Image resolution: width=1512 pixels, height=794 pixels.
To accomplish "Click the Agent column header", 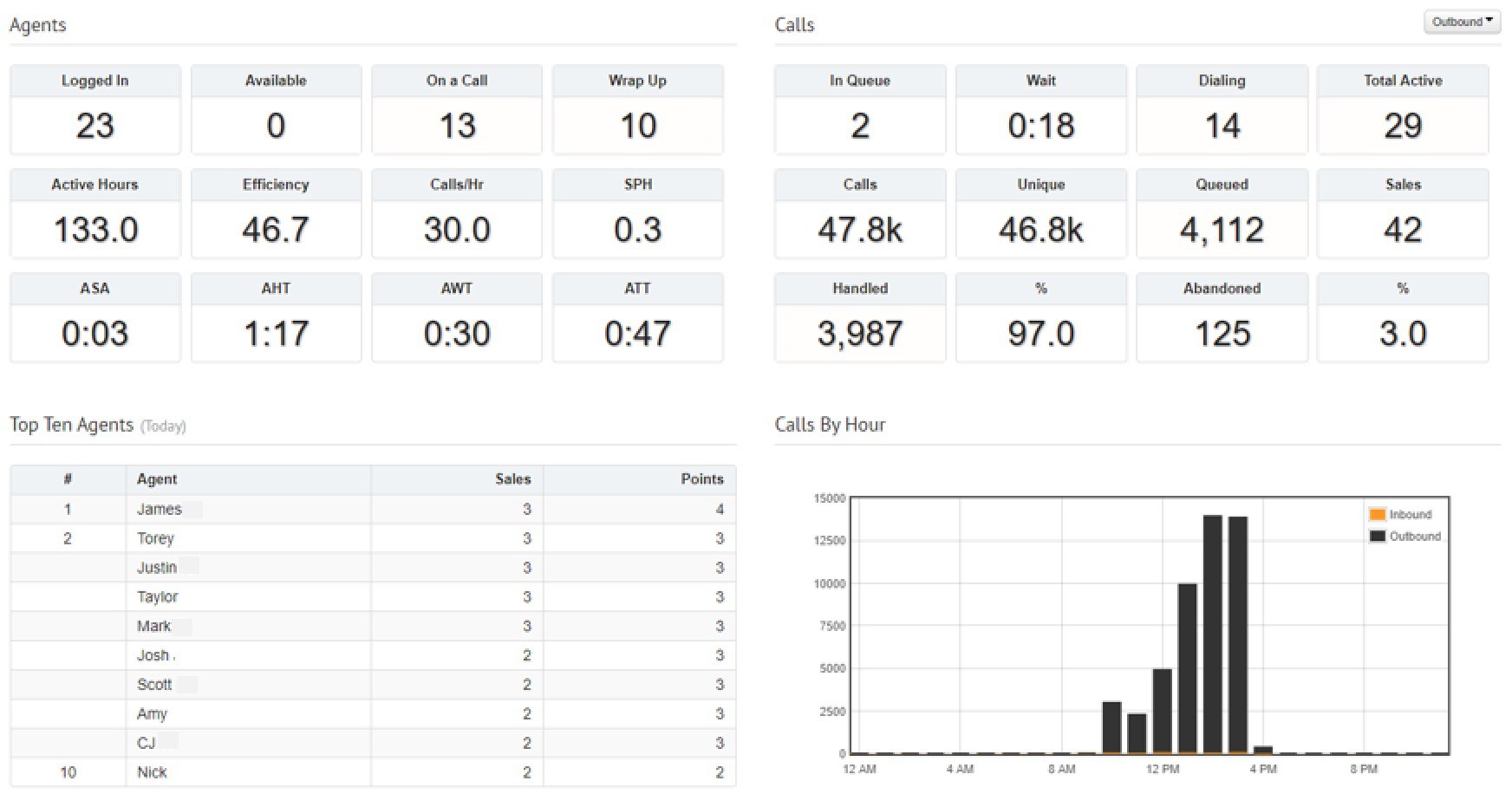I will tap(157, 479).
